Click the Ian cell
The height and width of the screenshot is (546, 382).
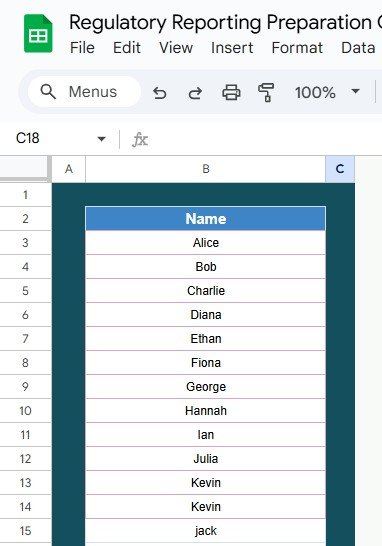click(205, 435)
